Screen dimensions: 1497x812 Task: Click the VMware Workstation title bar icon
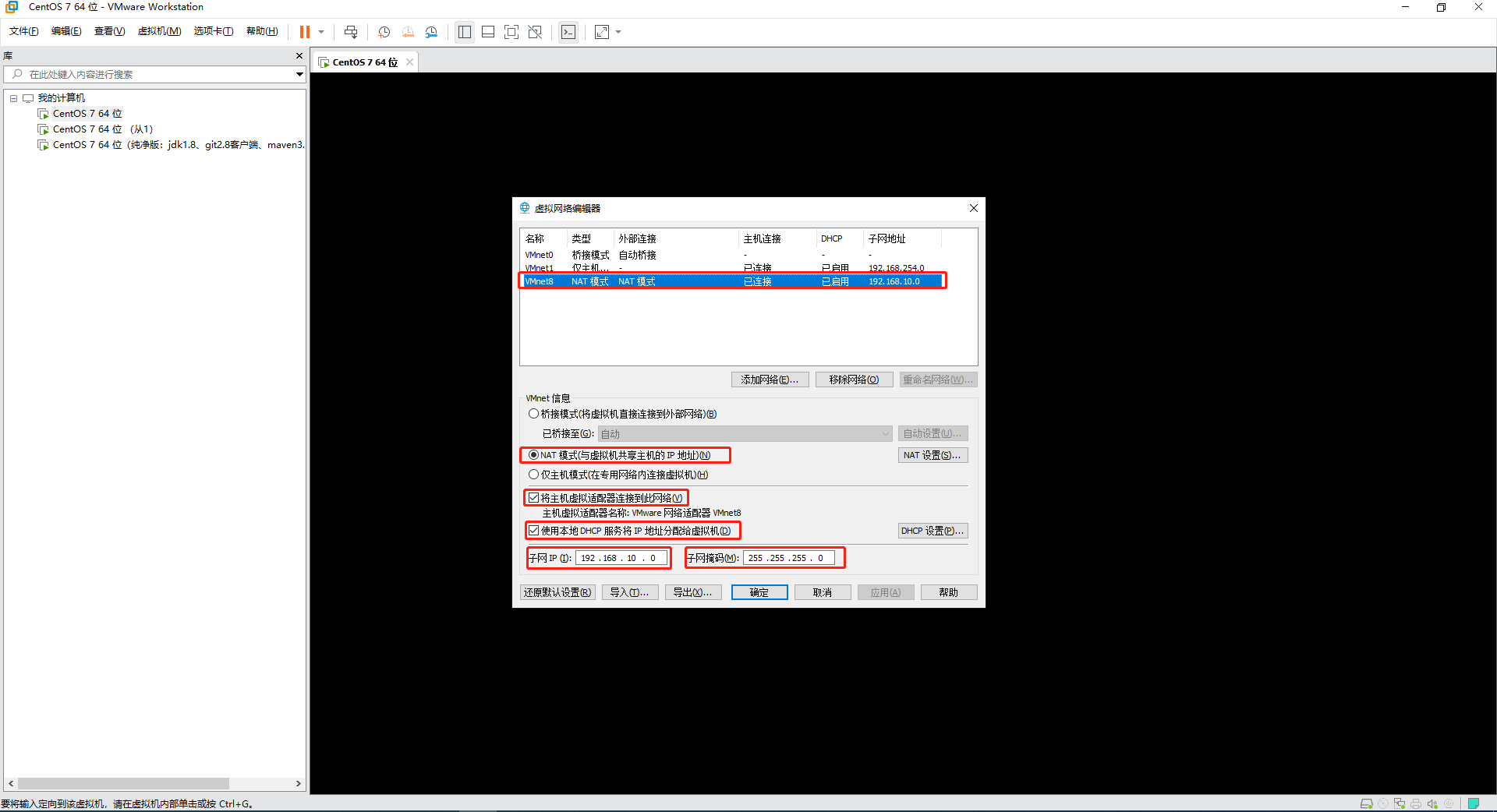pos(12,7)
